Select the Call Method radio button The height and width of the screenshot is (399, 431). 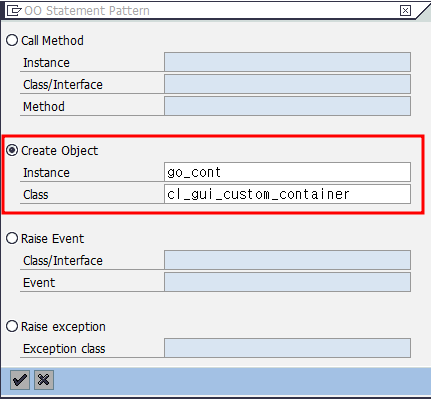pyautogui.click(x=12, y=40)
